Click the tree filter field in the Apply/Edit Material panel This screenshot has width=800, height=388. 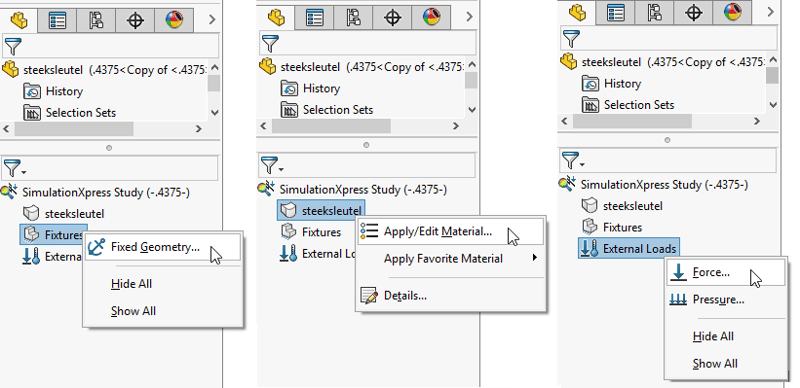368,43
